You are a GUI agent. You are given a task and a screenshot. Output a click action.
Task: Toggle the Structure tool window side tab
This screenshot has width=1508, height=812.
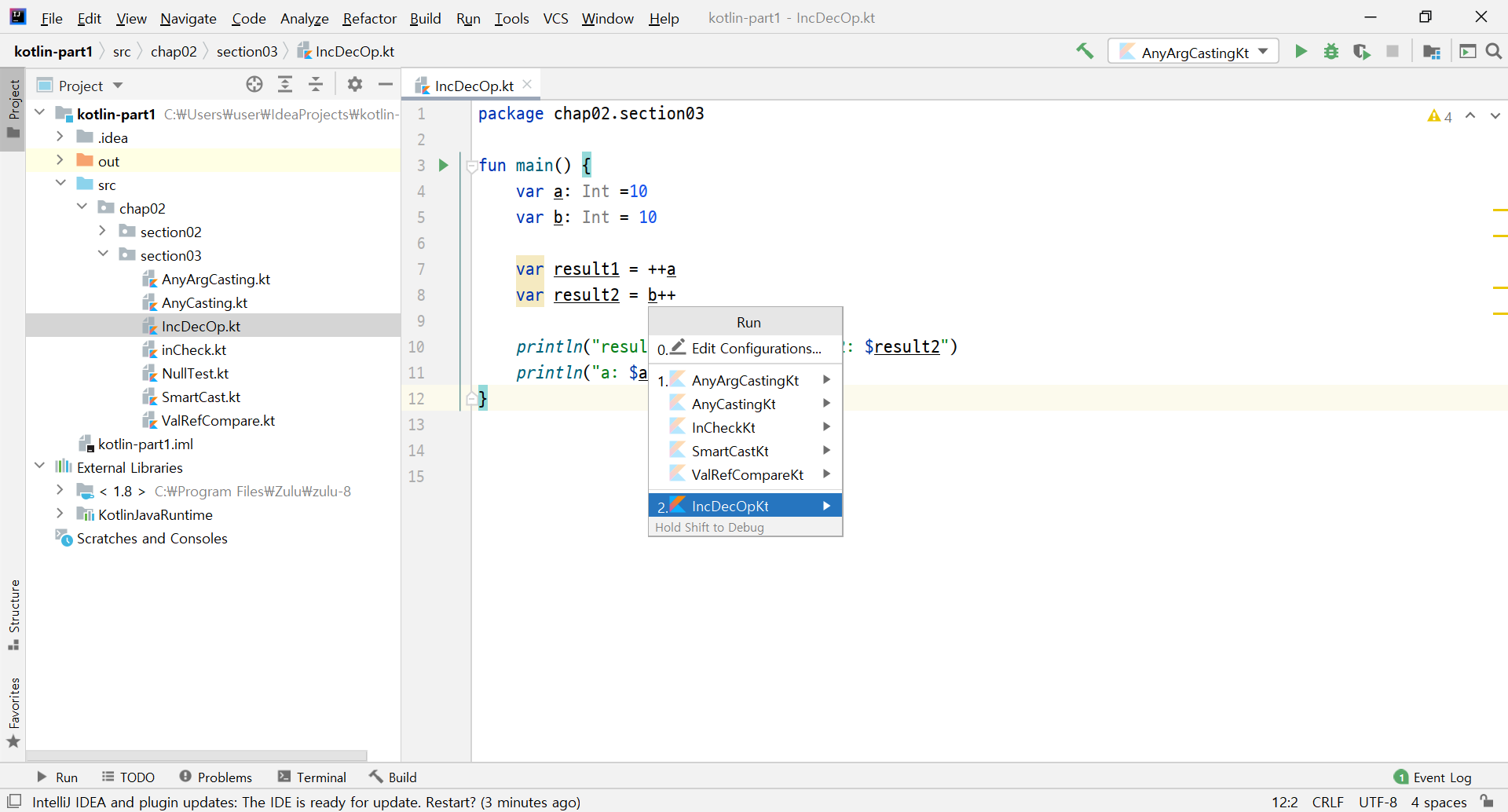point(13,615)
